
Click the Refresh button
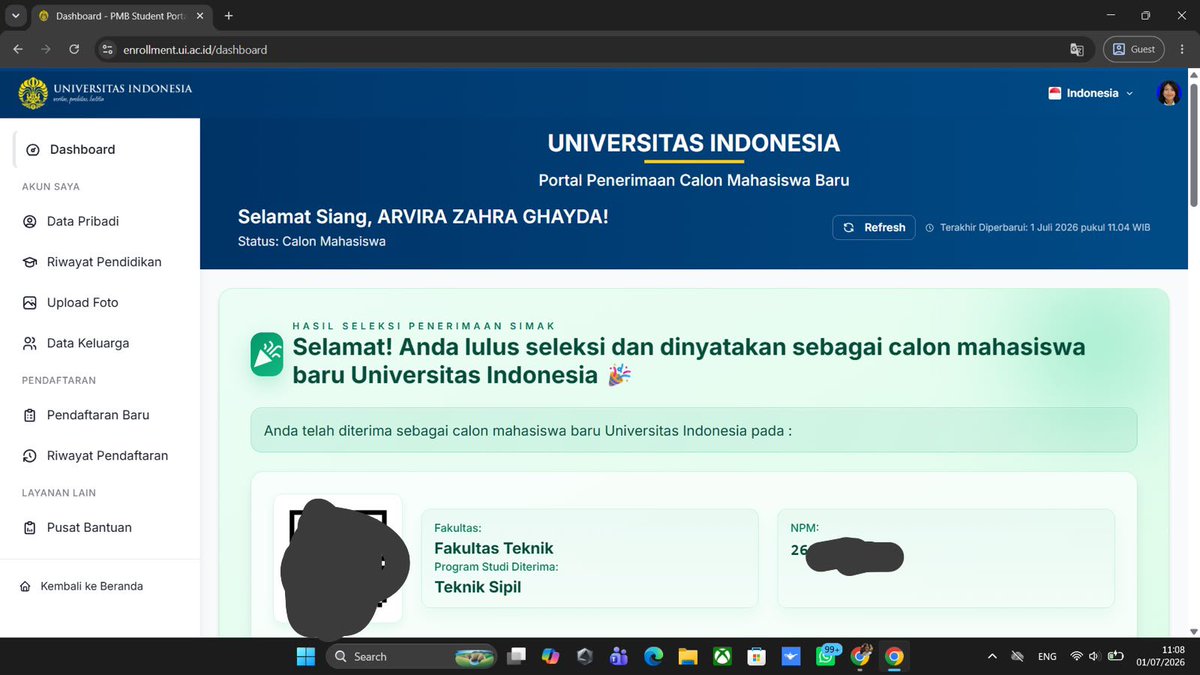[874, 227]
